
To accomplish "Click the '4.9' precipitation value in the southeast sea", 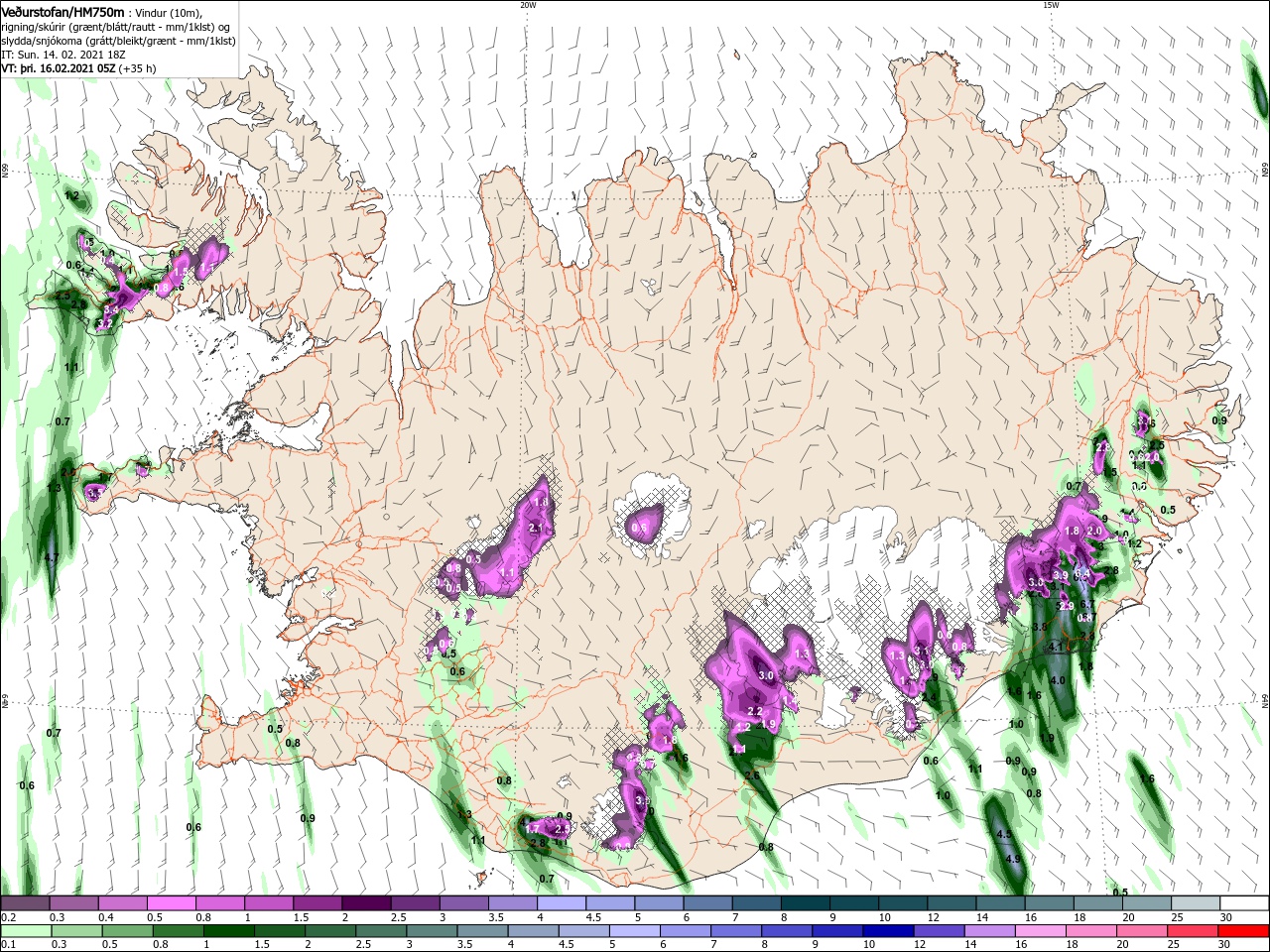I will [x=1013, y=859].
